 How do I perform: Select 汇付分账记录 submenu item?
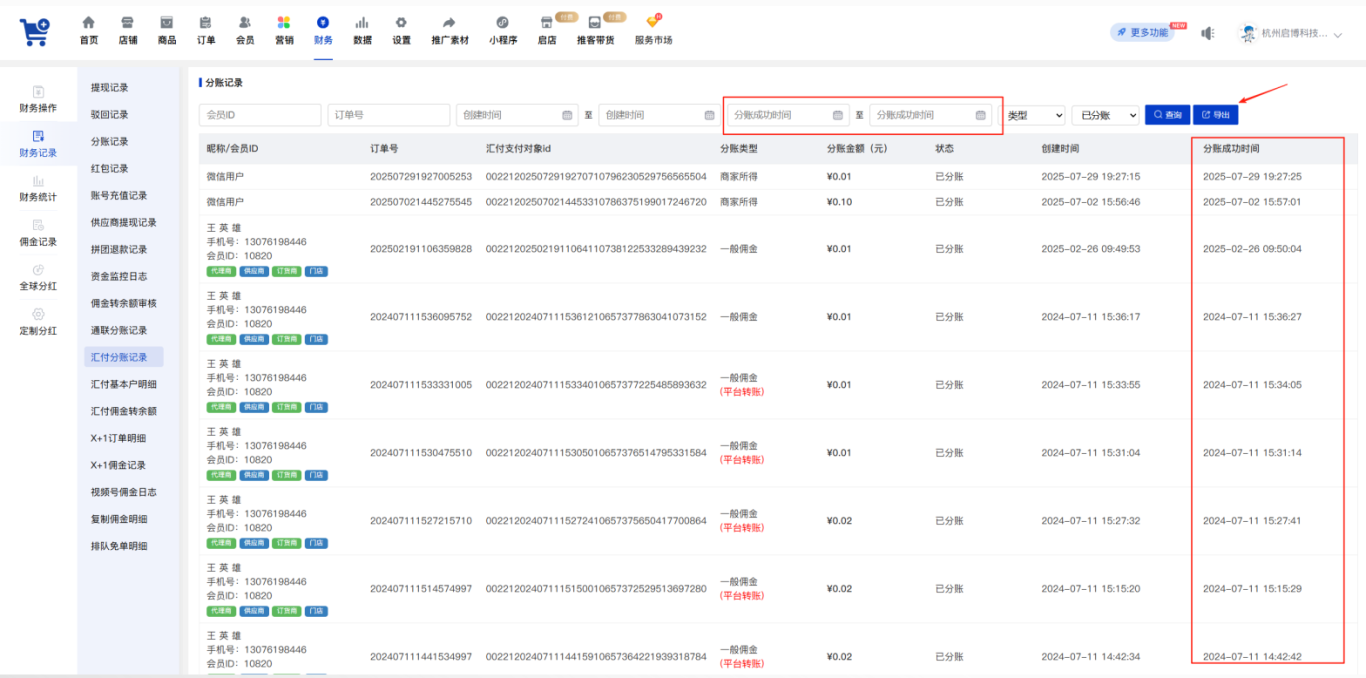tap(124, 357)
